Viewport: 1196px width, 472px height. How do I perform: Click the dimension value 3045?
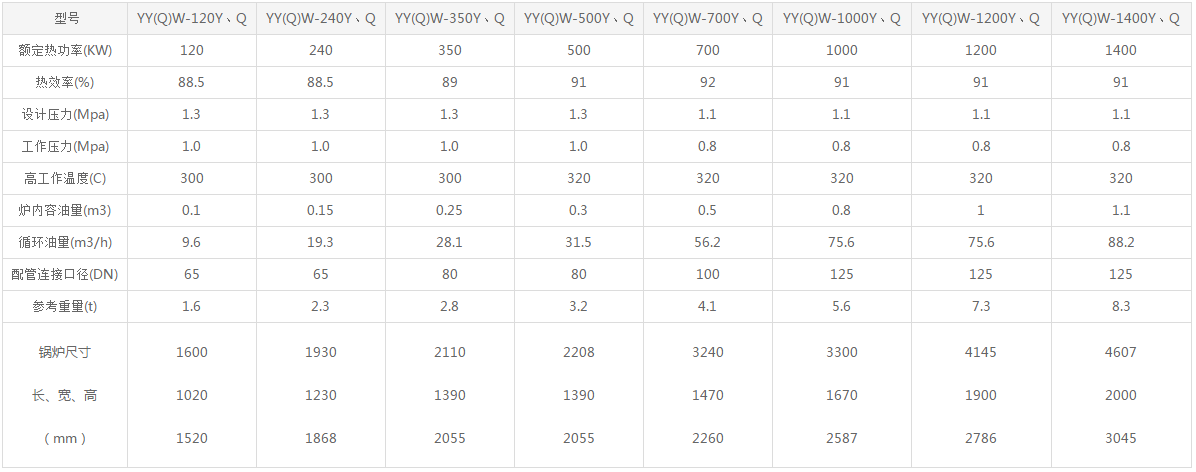click(x=1121, y=438)
